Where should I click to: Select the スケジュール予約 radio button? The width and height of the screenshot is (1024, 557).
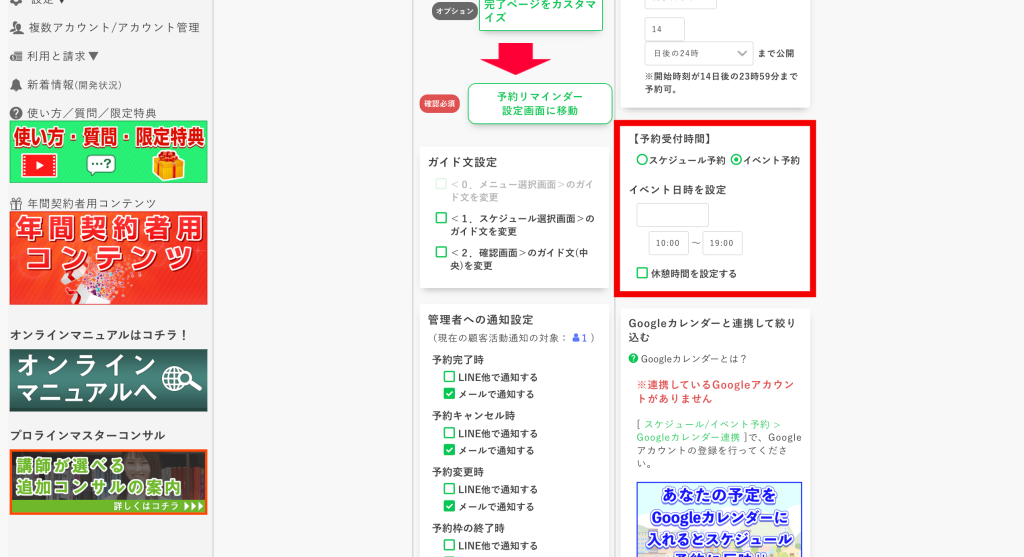click(642, 159)
